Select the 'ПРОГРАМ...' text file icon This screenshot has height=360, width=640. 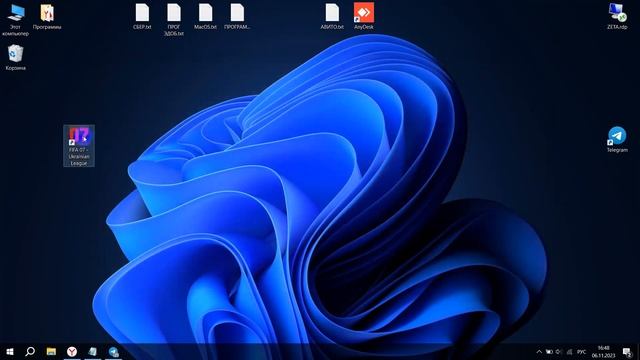point(237,16)
